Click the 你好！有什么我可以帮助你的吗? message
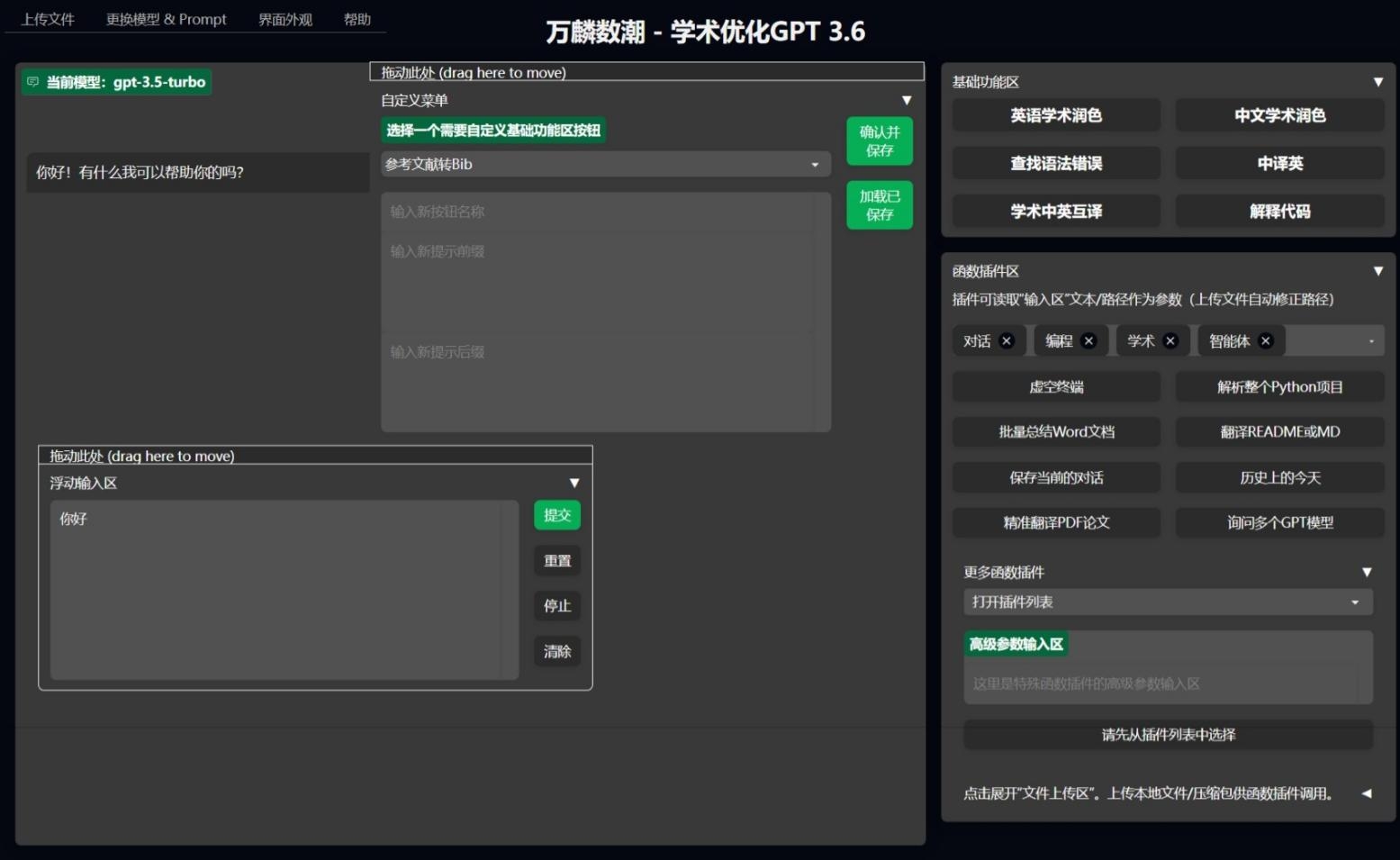 [x=140, y=172]
